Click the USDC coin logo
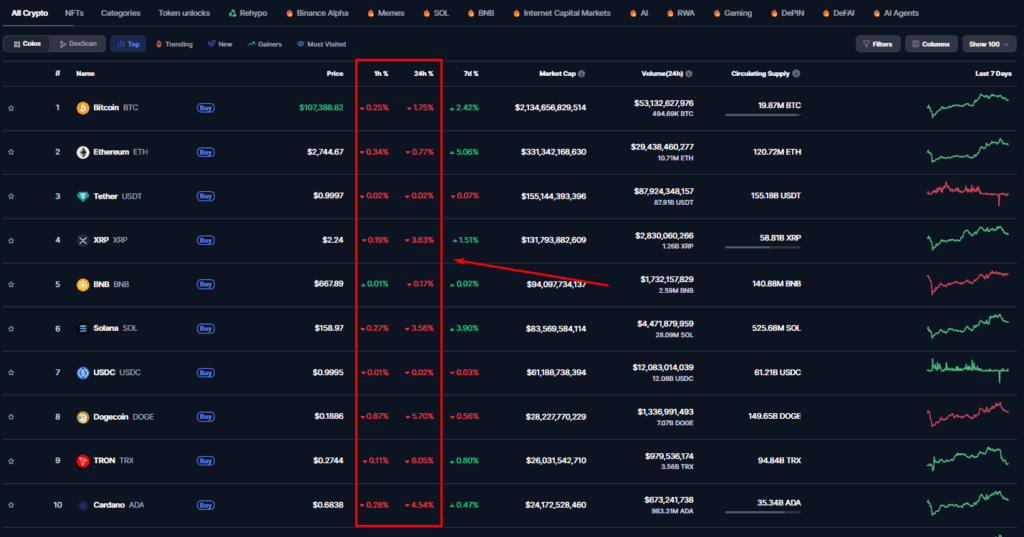Screen dimensions: 1024x537 [x=83, y=372]
